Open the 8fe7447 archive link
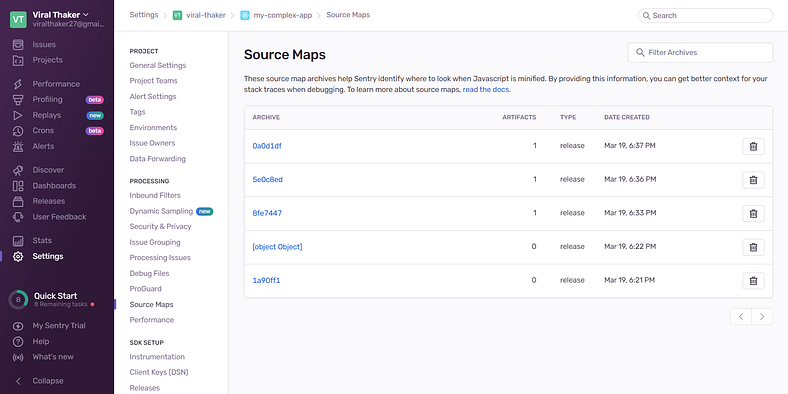 [267, 213]
